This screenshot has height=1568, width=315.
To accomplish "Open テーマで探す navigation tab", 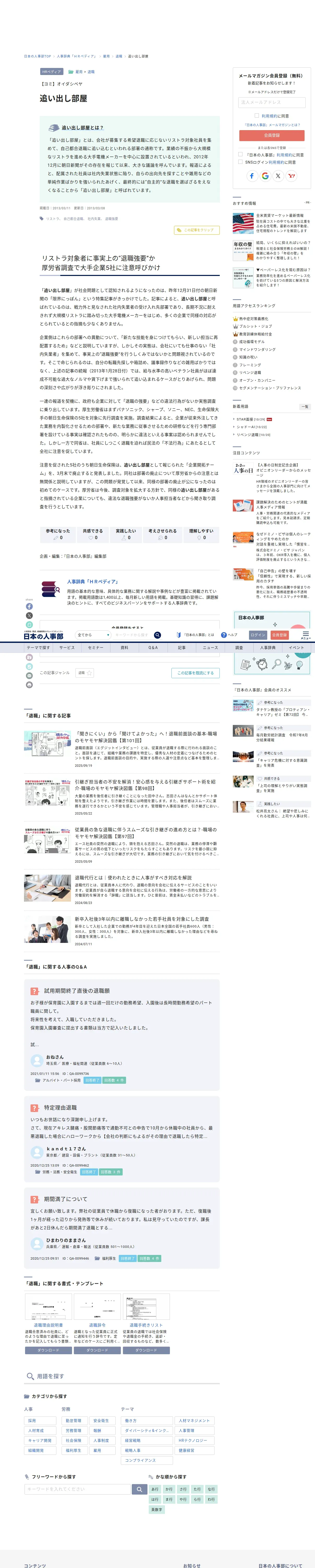I will 38,648.
